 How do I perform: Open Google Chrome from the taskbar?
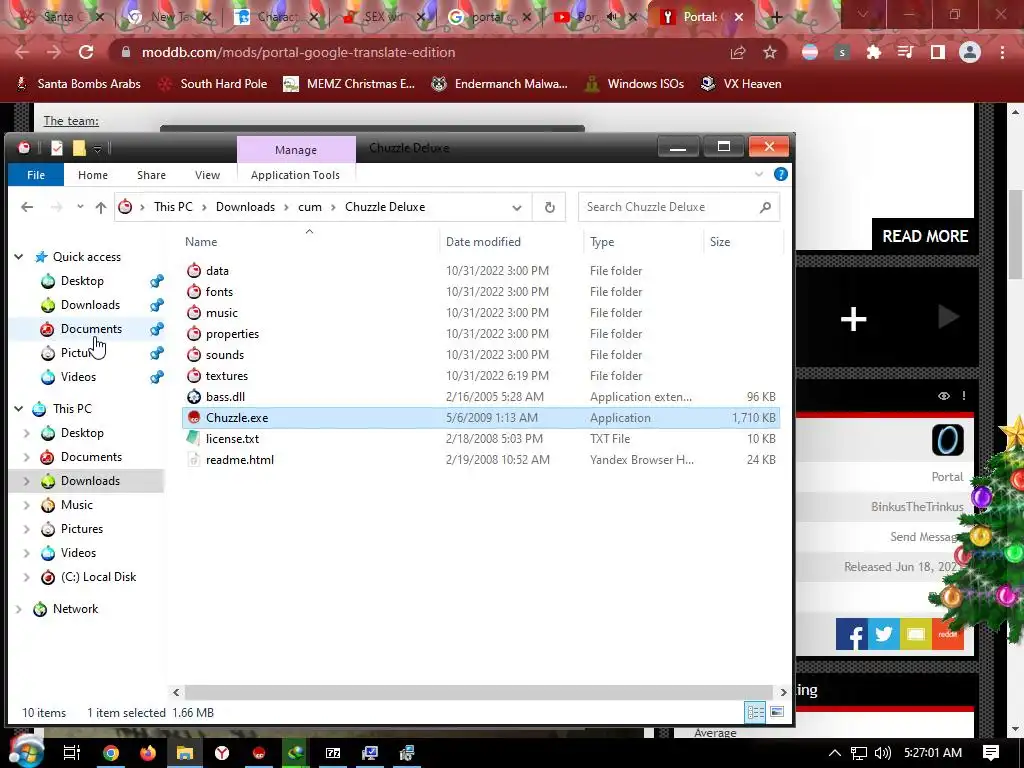pos(111,753)
